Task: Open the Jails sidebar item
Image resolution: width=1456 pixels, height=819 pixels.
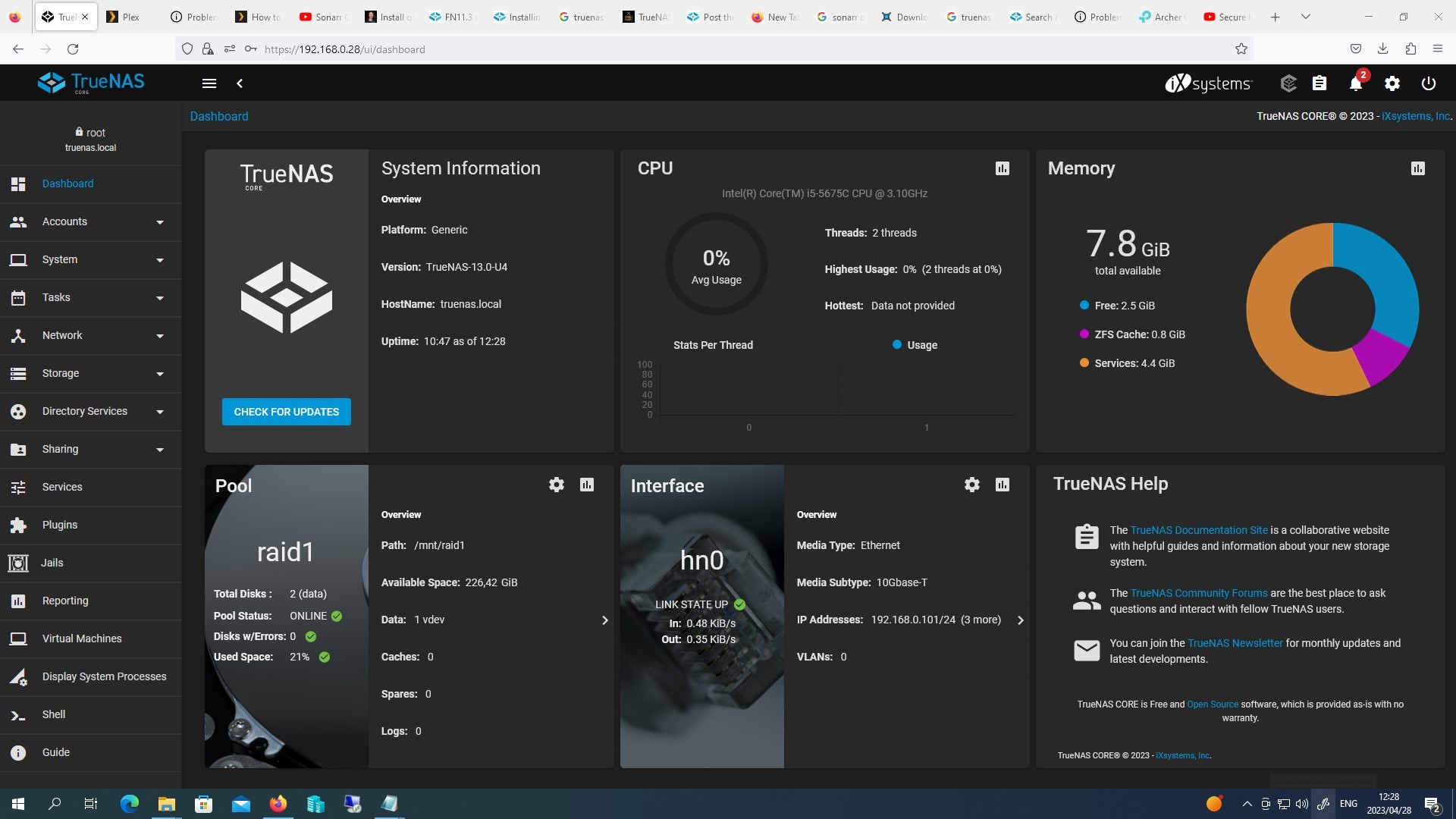Action: coord(91,563)
